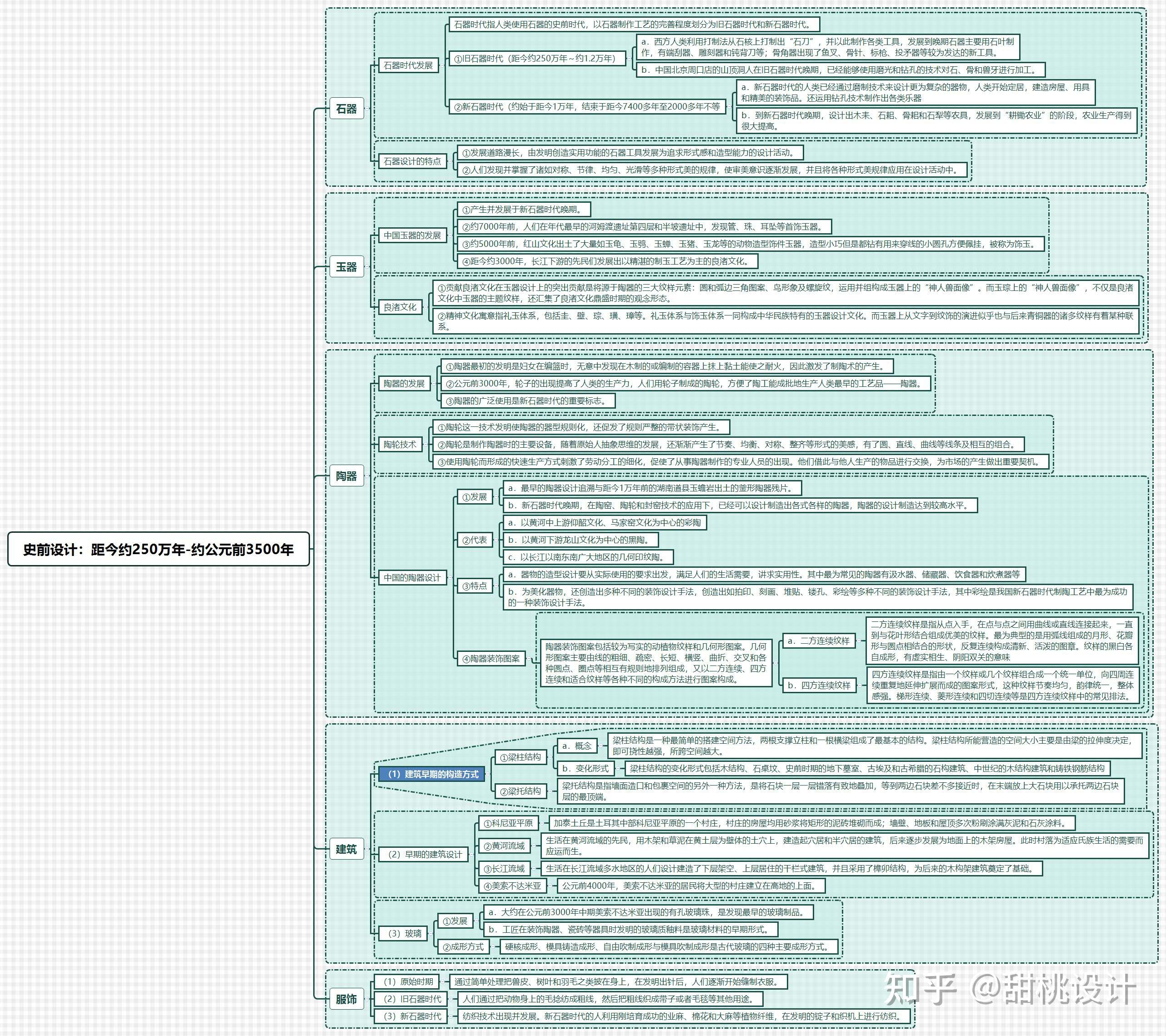Viewport: 1166px width, 1036px height.
Task: Click the 陶轮技术 node
Action: click(400, 445)
